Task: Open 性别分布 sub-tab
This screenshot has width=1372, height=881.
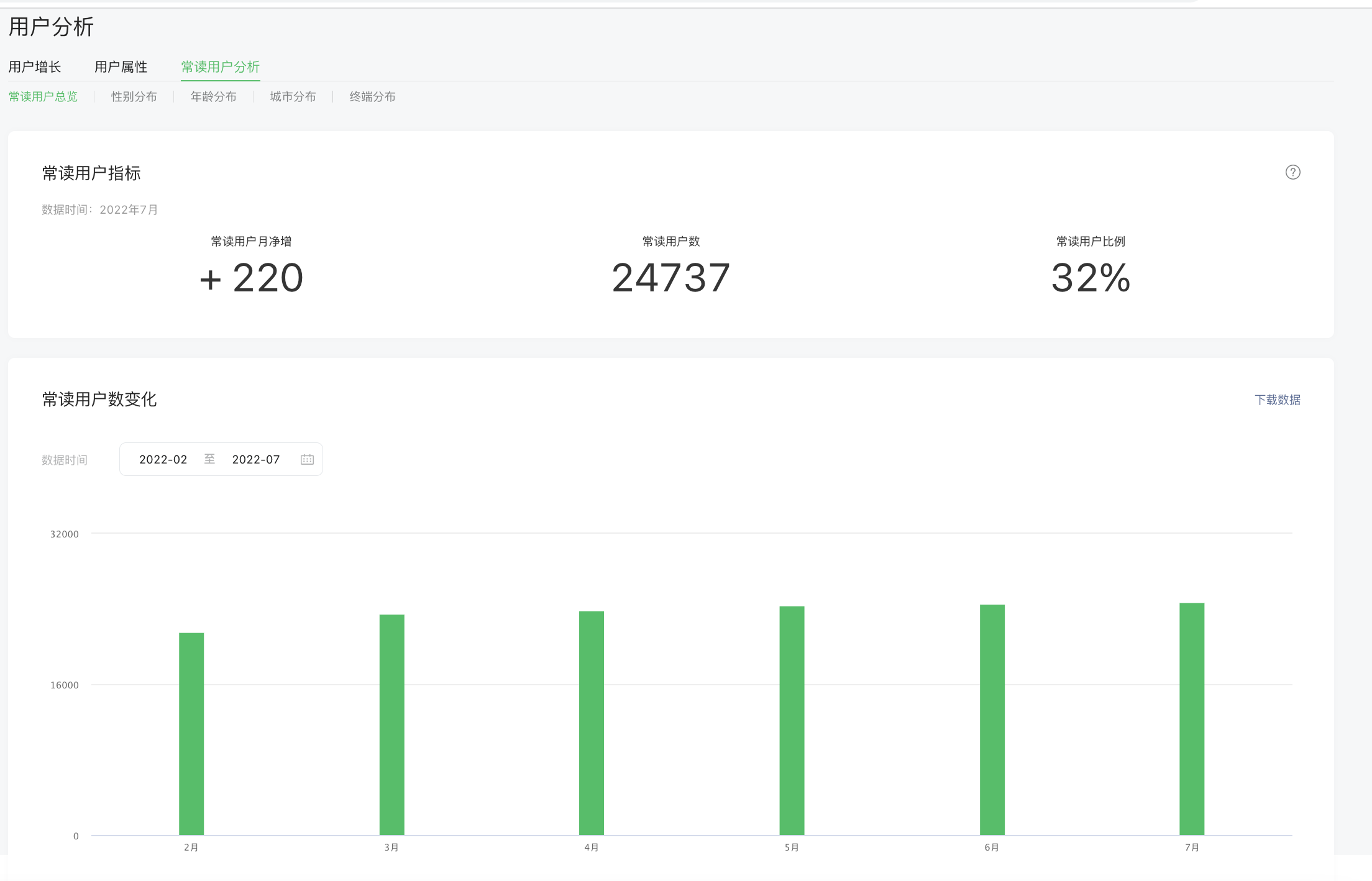Action: tap(134, 96)
